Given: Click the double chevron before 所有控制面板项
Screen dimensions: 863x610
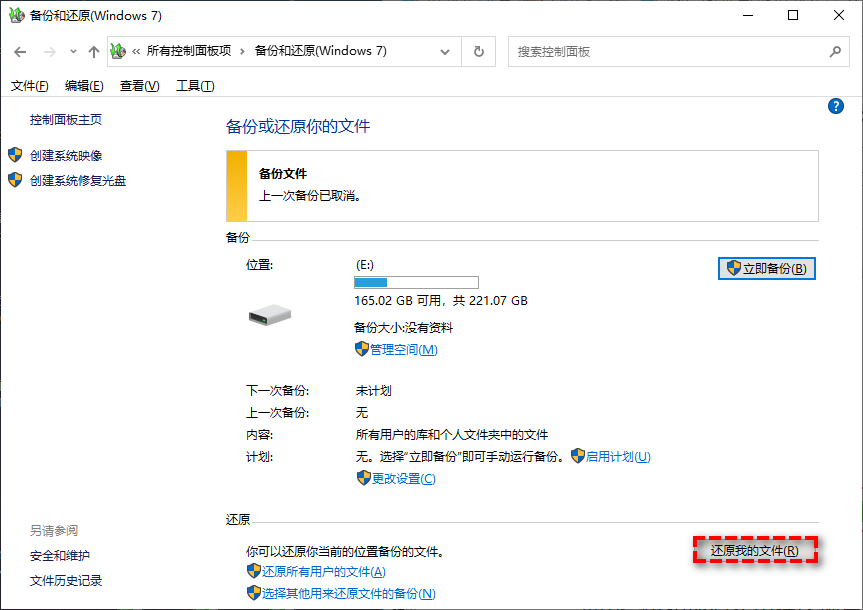Looking at the screenshot, I should tap(136, 52).
